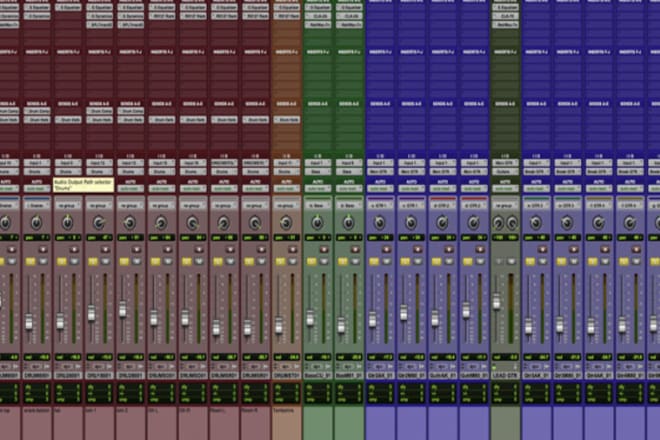Click the pan knob on the OH R track
660x440 pixels.
(192, 222)
